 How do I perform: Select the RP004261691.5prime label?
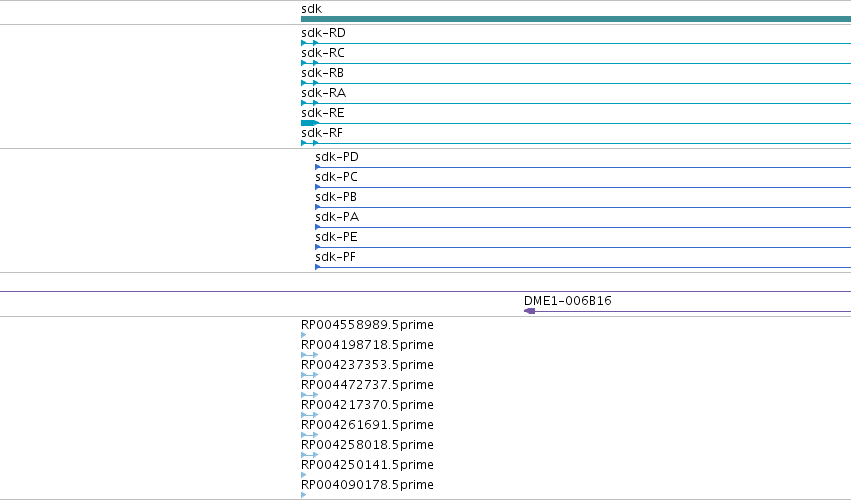pos(367,425)
